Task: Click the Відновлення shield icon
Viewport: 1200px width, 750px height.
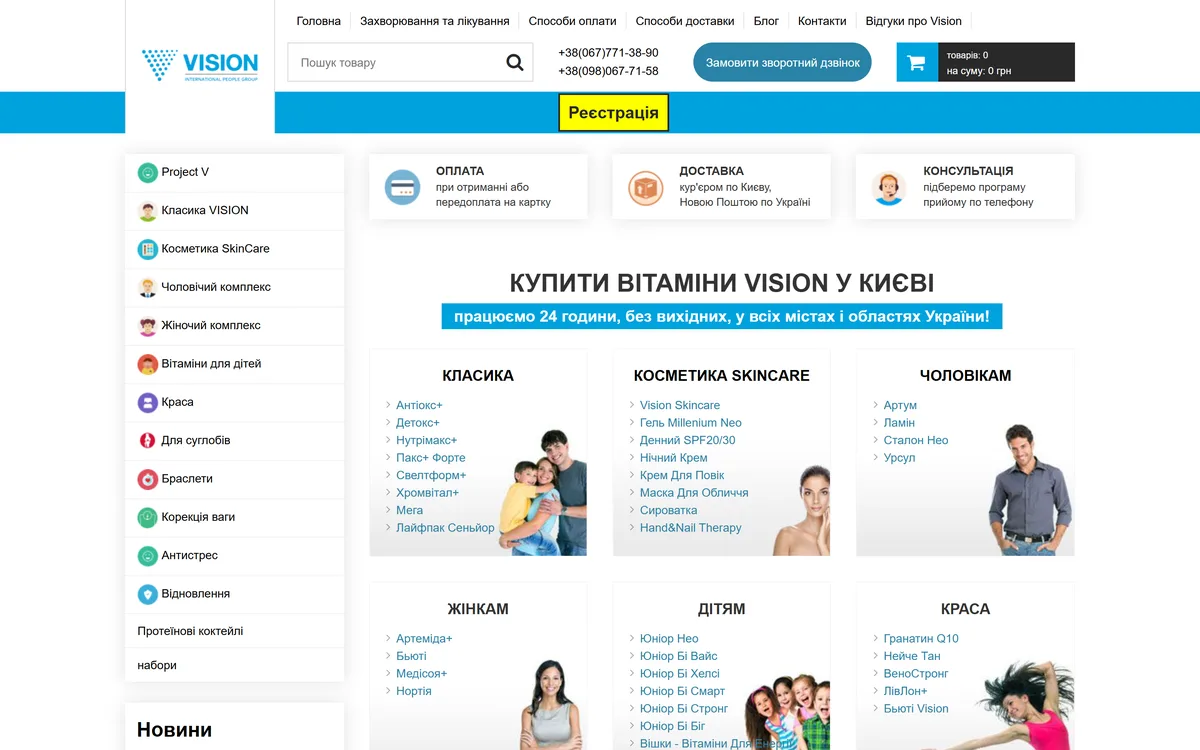Action: (148, 594)
